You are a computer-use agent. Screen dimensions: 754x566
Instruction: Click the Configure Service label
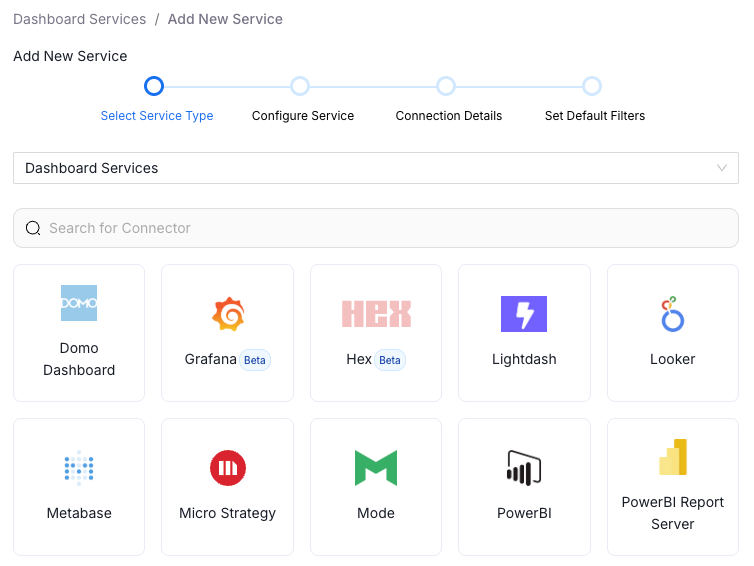(x=303, y=116)
